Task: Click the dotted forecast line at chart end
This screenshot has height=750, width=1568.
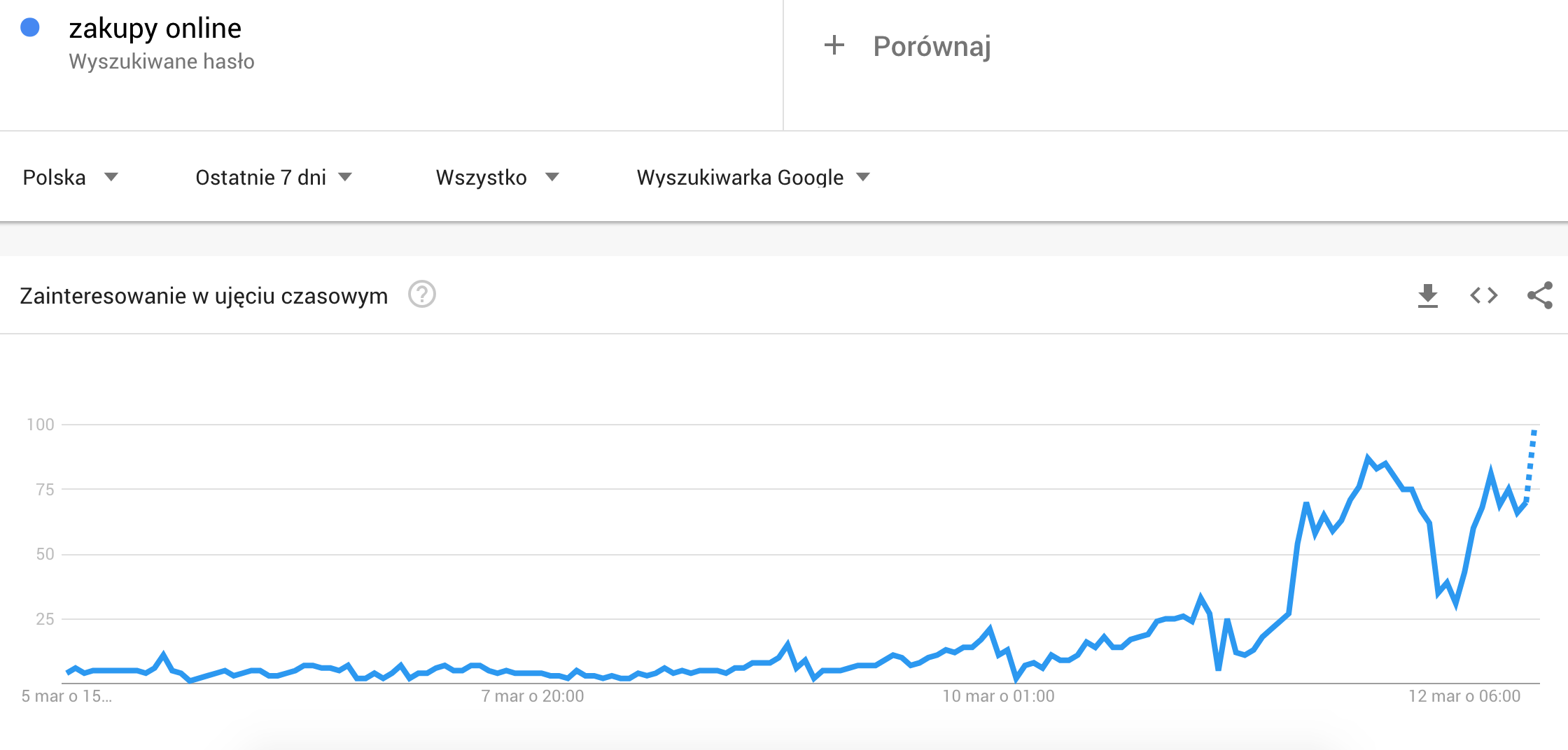Action: [1531, 465]
